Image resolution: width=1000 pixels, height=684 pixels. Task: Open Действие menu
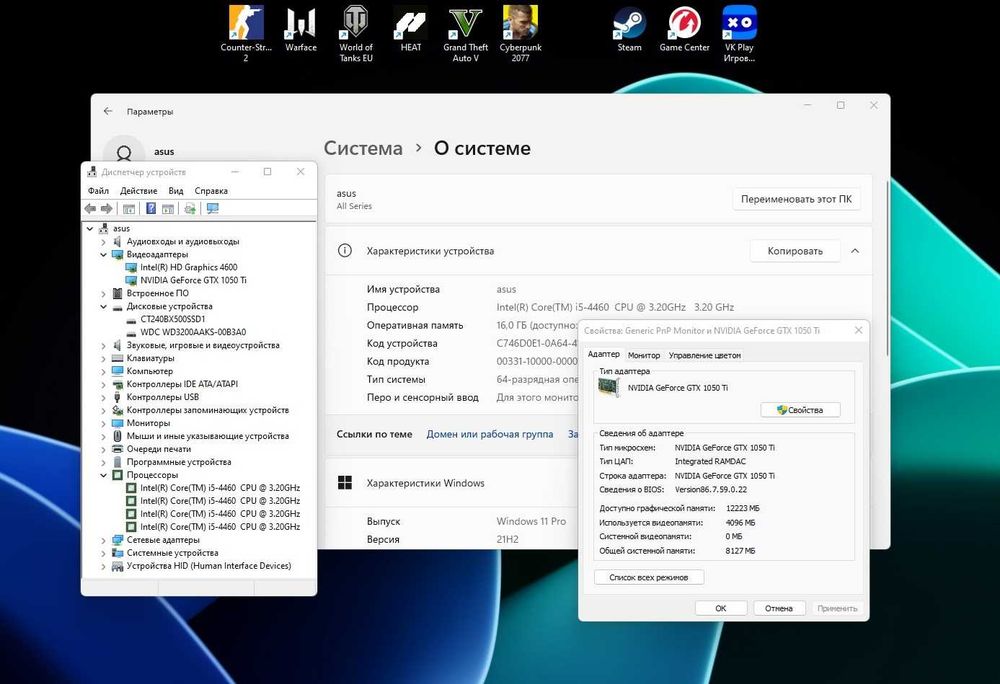(x=138, y=191)
